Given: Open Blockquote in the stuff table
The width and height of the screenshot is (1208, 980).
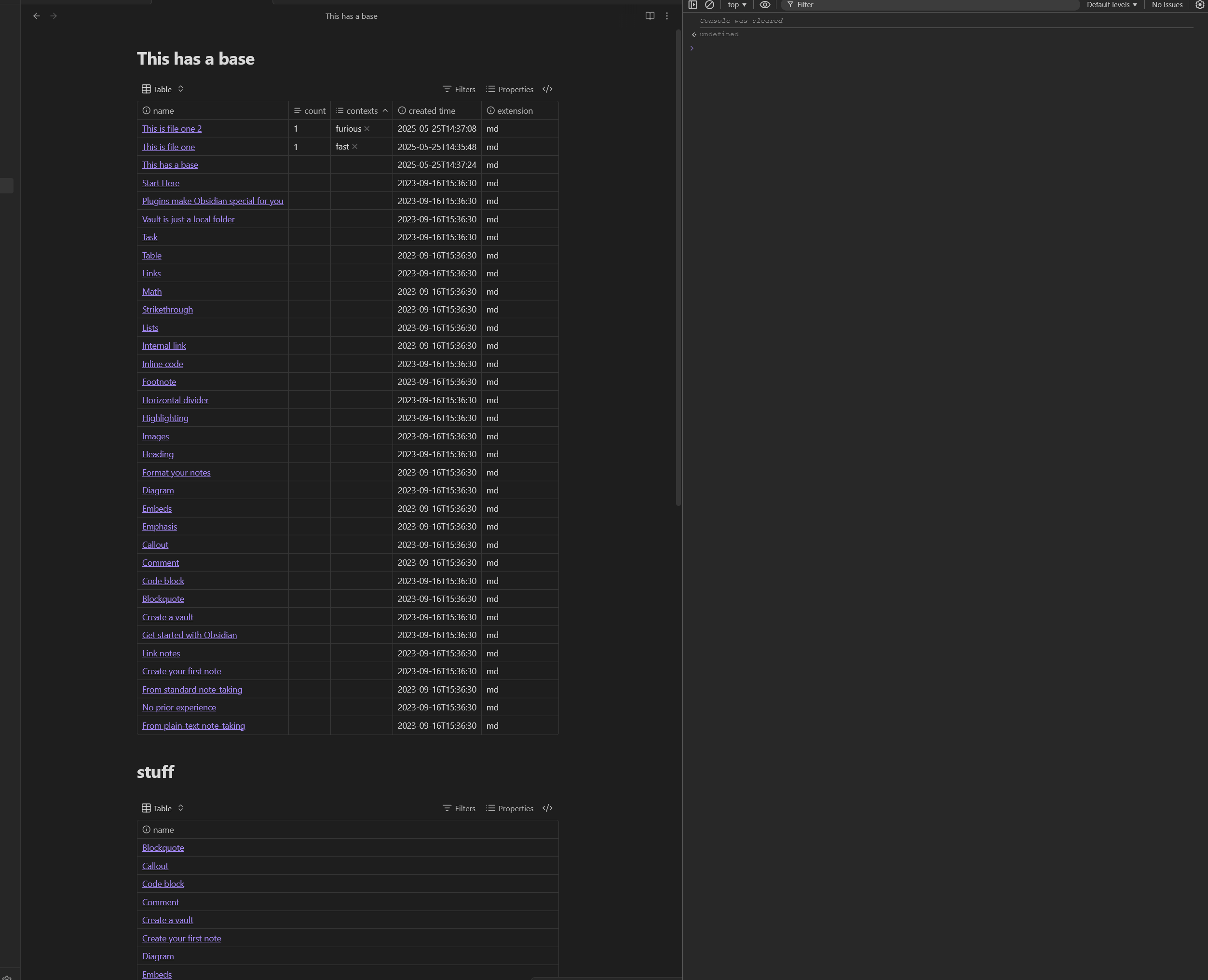Looking at the screenshot, I should (x=163, y=847).
